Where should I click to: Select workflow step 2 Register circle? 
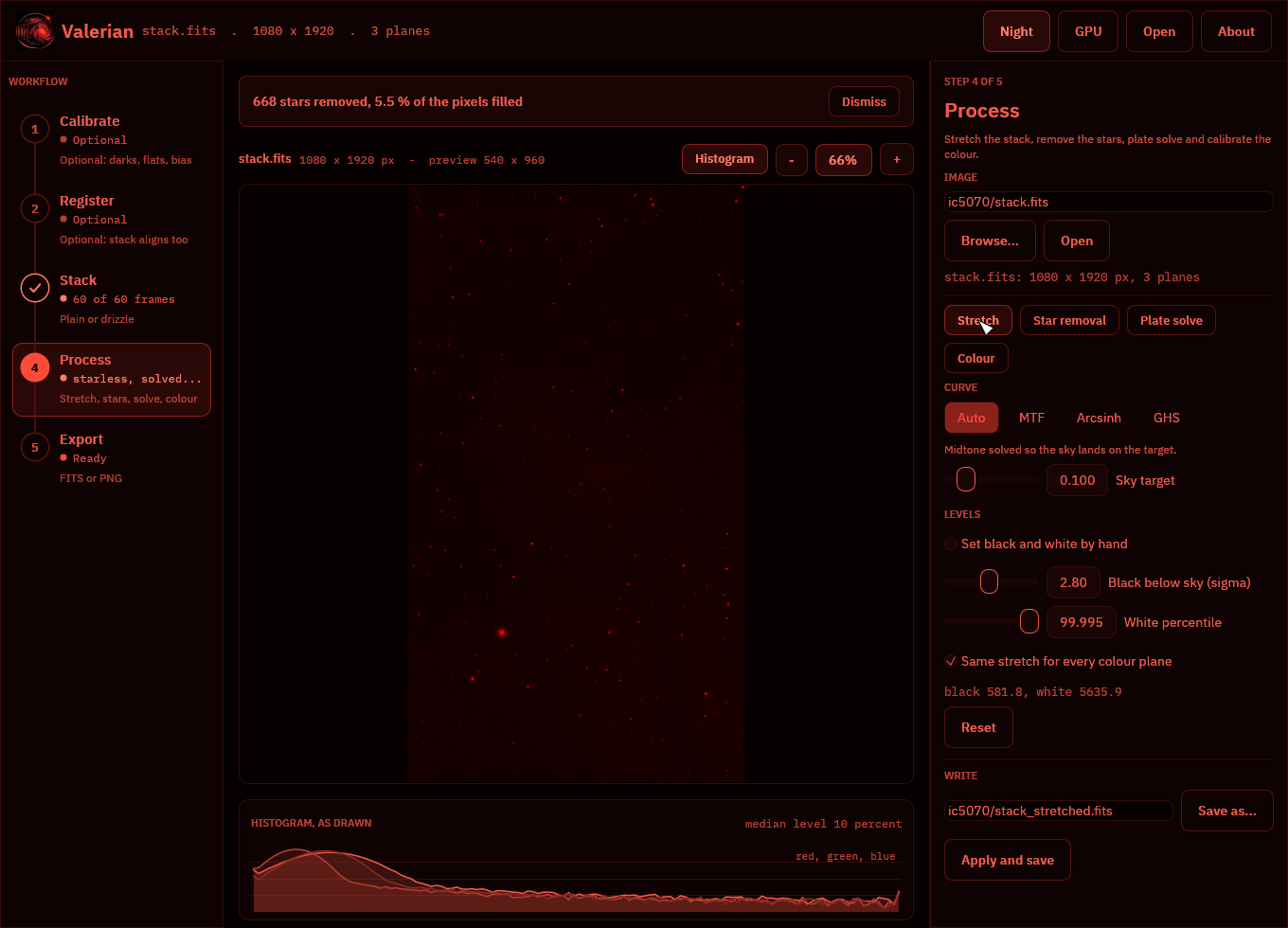pos(35,208)
